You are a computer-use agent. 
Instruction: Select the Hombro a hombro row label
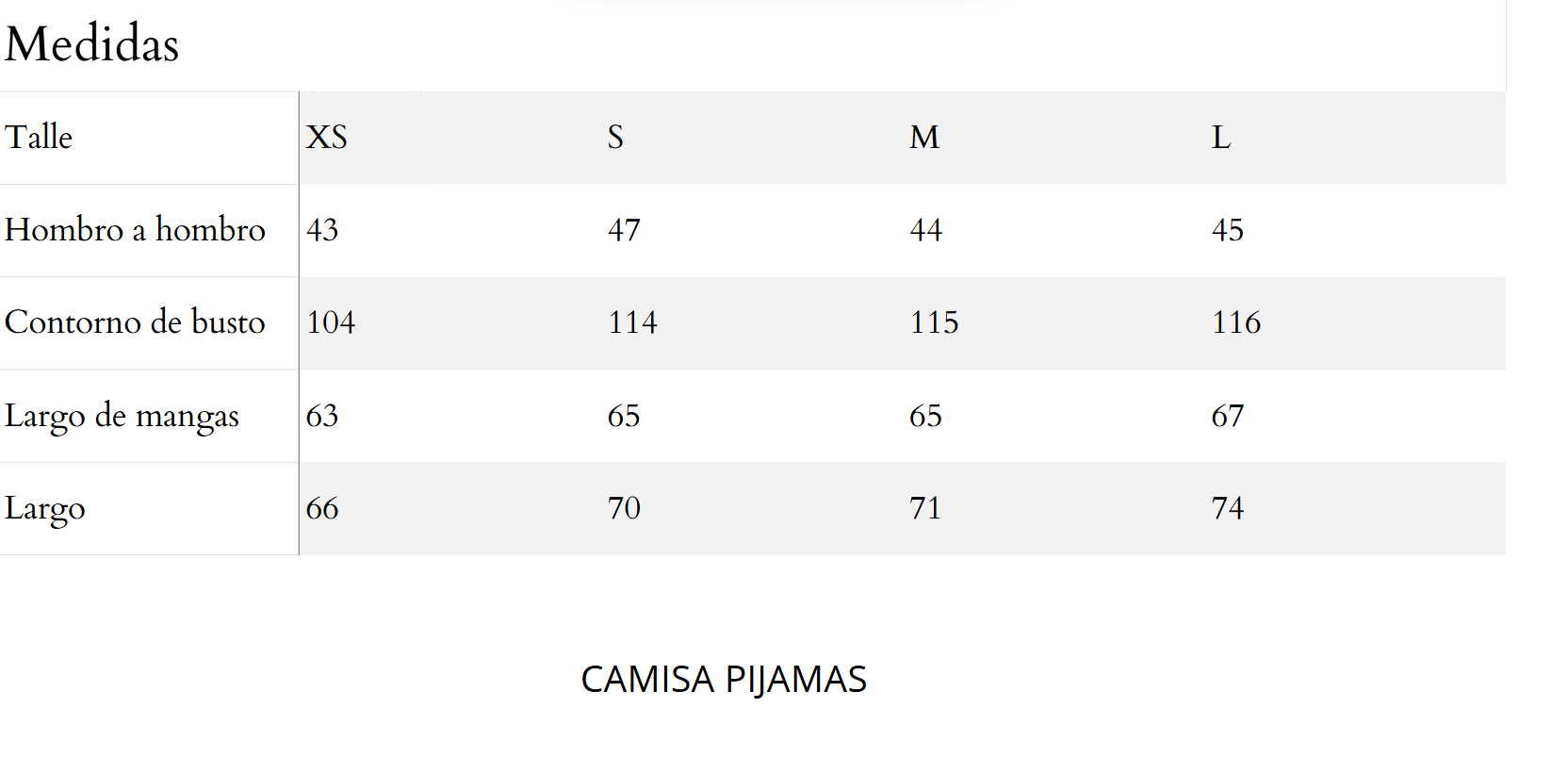pyautogui.click(x=135, y=230)
